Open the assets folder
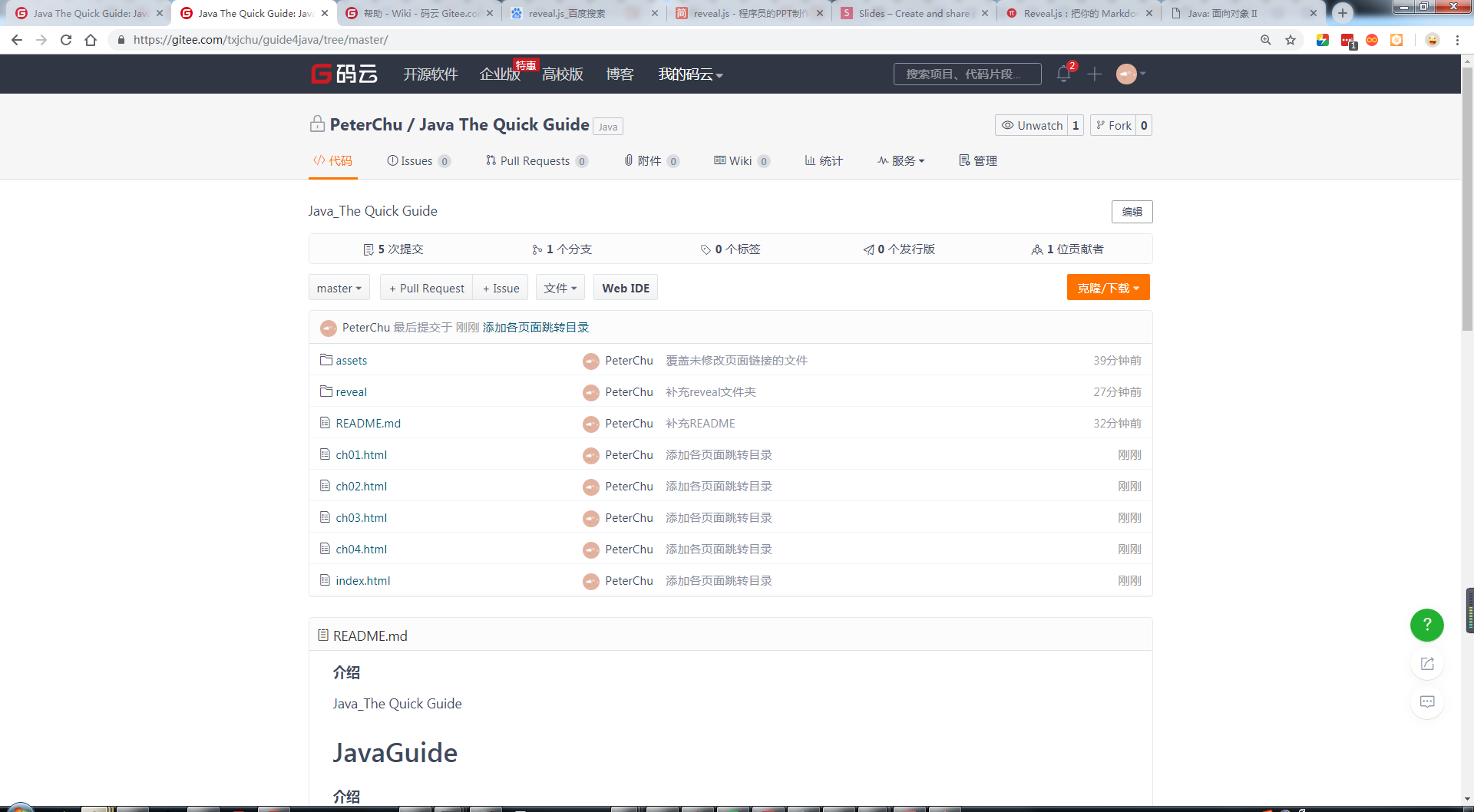The width and height of the screenshot is (1474, 812). [x=351, y=360]
